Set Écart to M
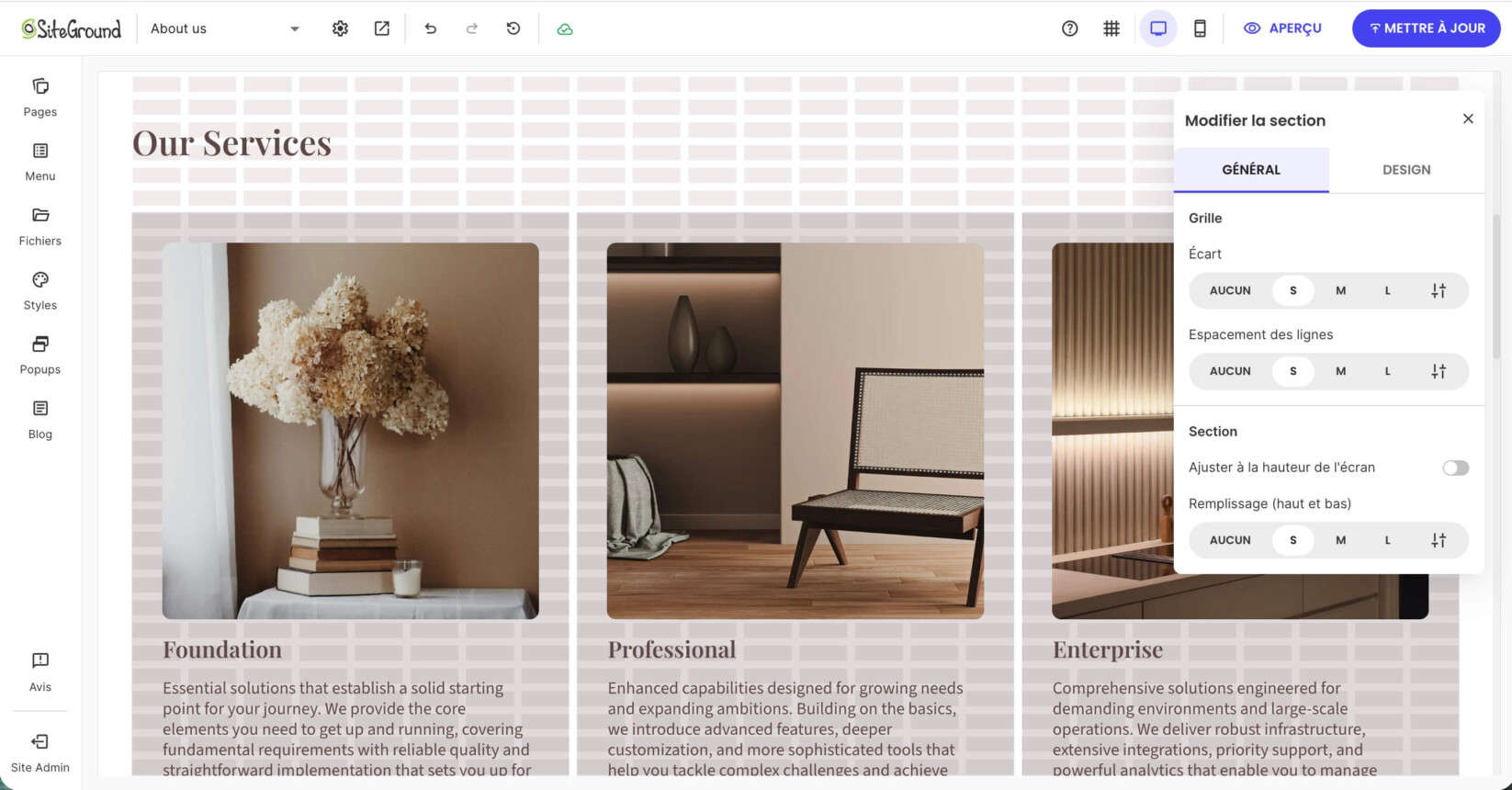1512x790 pixels. click(x=1340, y=290)
